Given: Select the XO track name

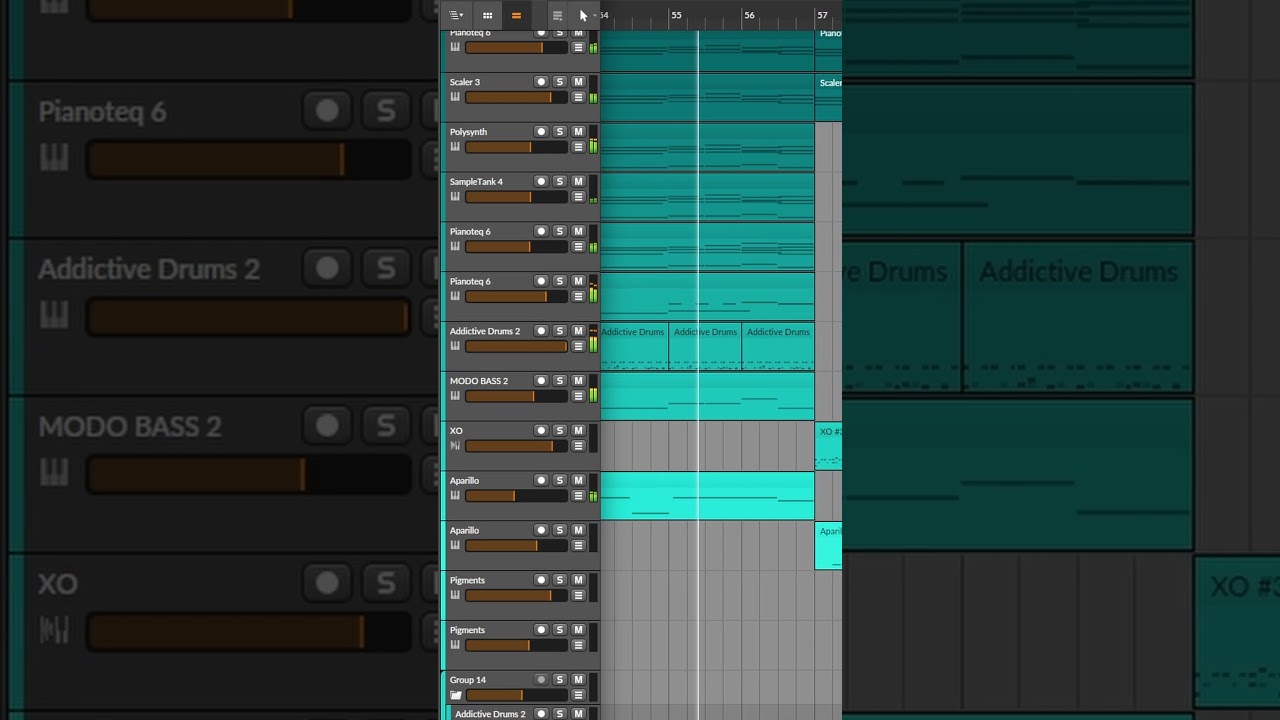Looking at the screenshot, I should pyautogui.click(x=456, y=431).
